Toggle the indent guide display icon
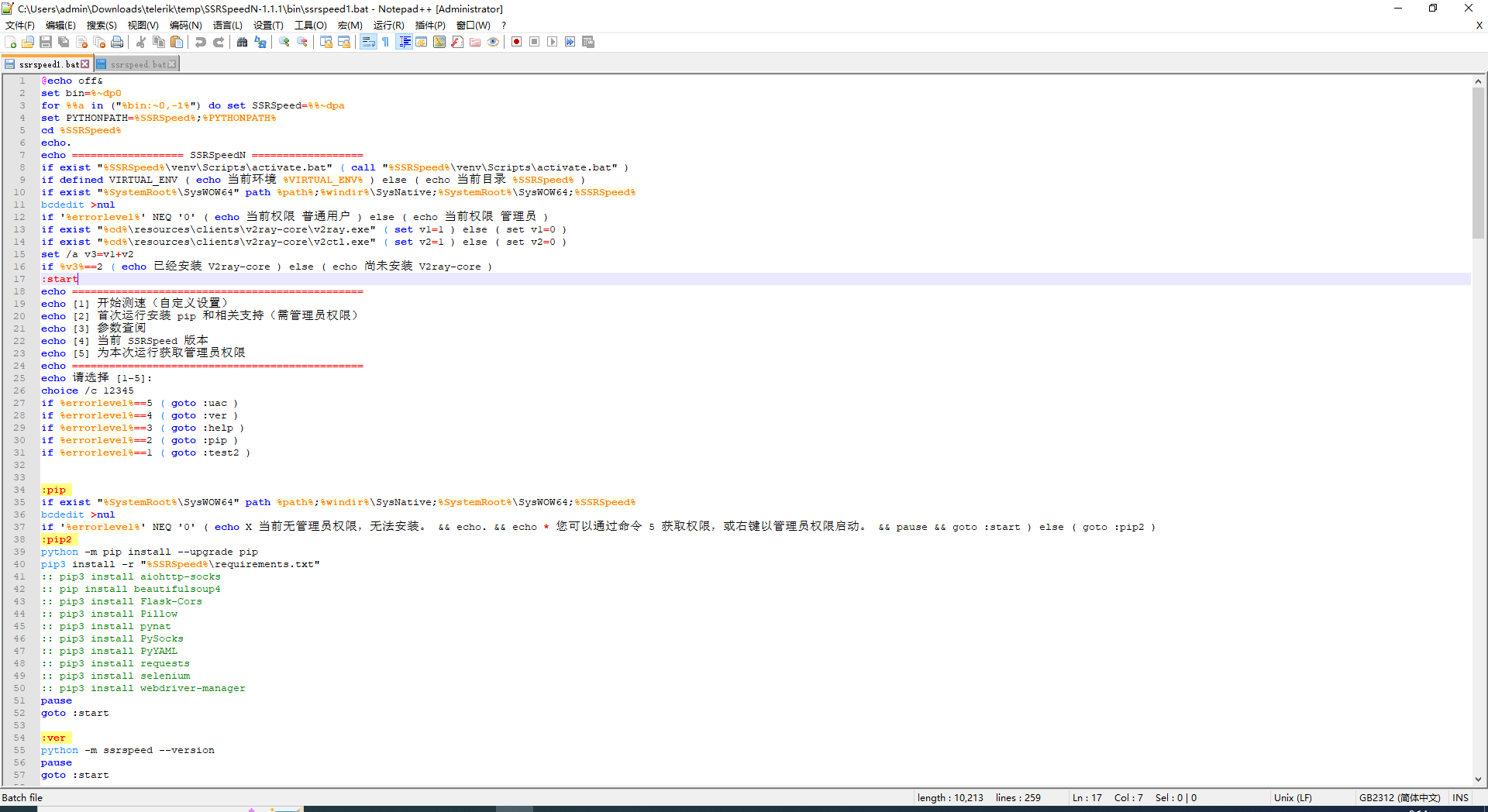Viewport: 1488px width, 812px height. tap(405, 42)
